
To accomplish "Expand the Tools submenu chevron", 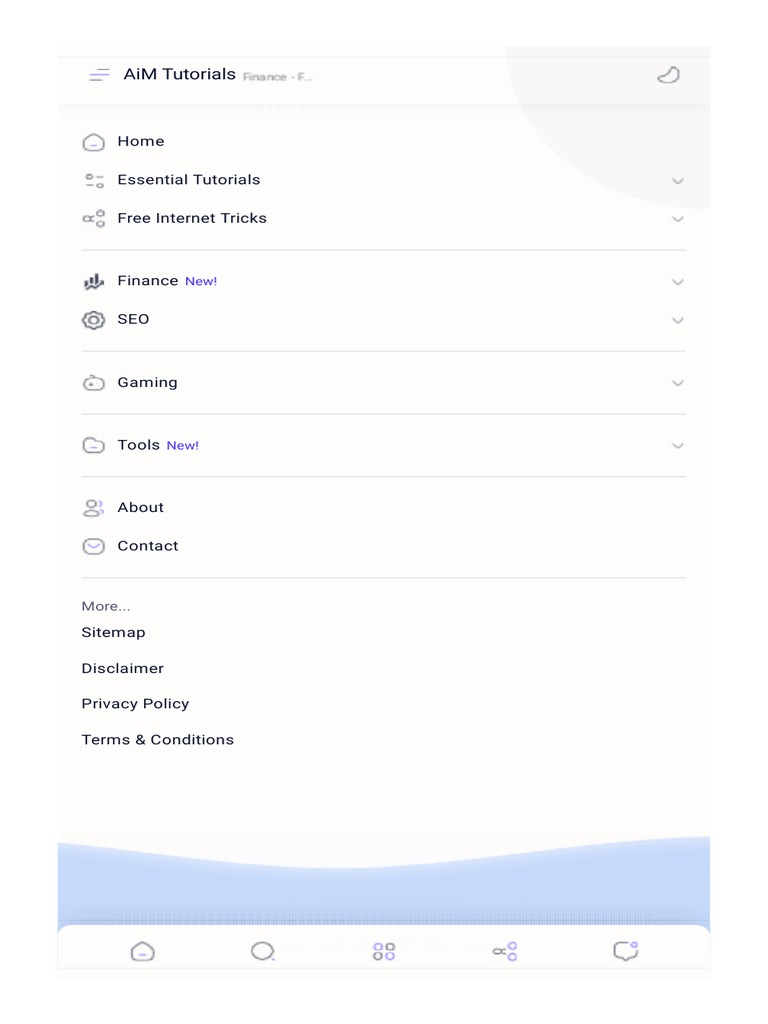I will [x=678, y=446].
